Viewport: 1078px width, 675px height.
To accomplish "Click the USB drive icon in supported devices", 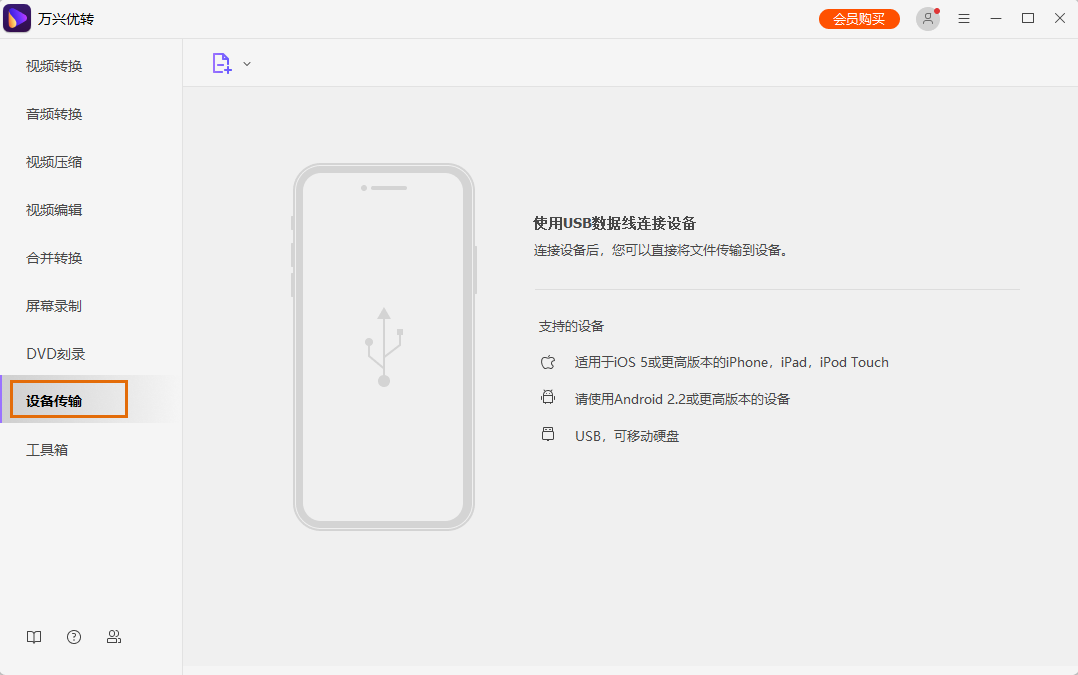I will coord(548,434).
